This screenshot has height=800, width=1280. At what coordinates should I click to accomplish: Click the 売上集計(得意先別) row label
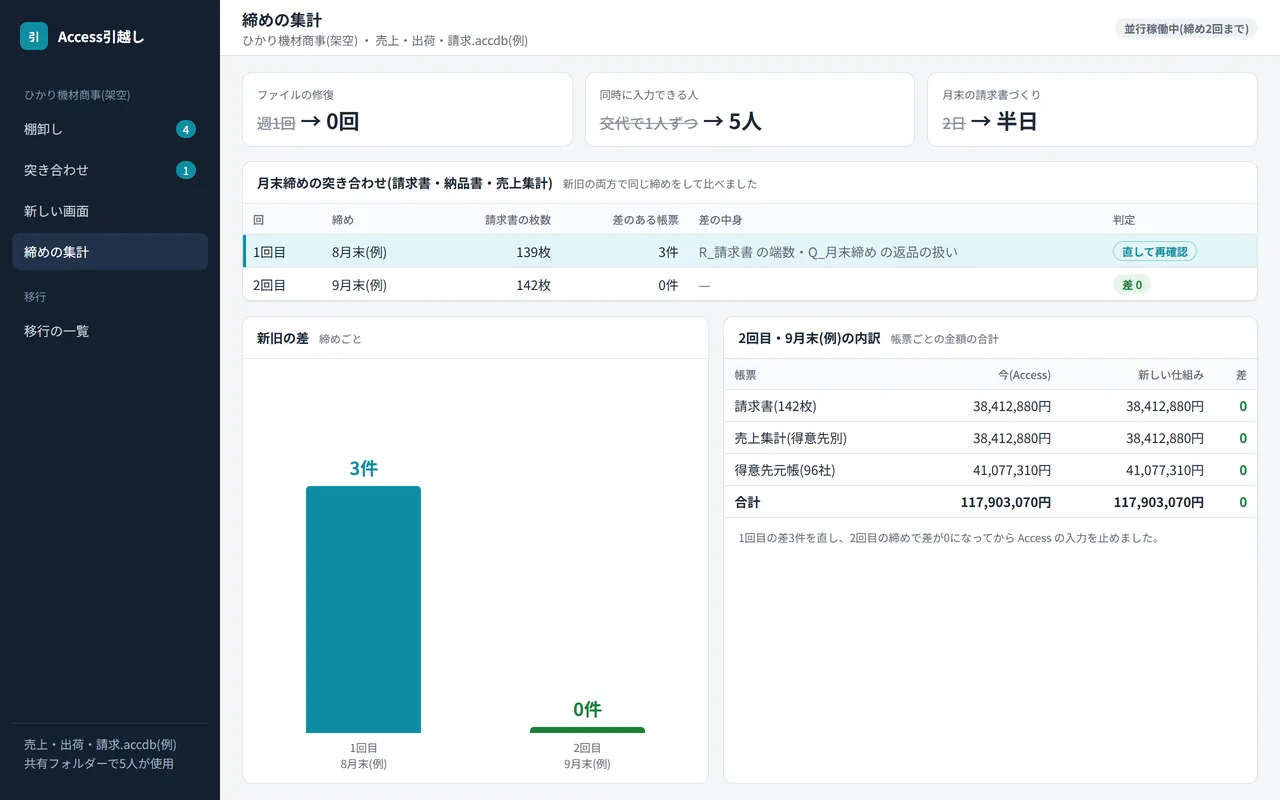coord(791,438)
